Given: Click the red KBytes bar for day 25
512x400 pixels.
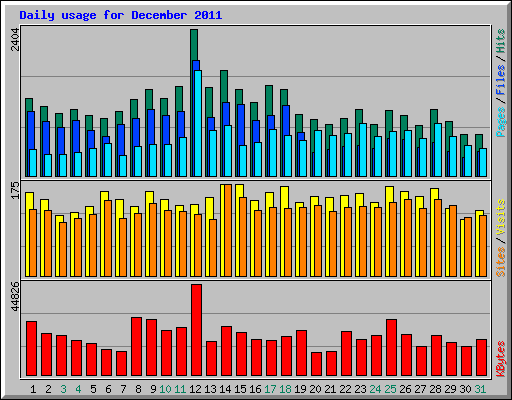Looking at the screenshot, I should [x=391, y=348].
